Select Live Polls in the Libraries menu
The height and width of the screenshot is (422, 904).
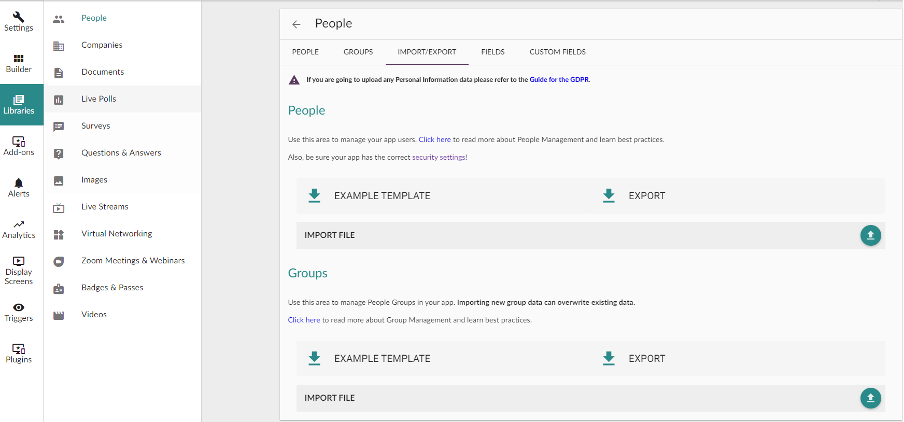tap(99, 99)
